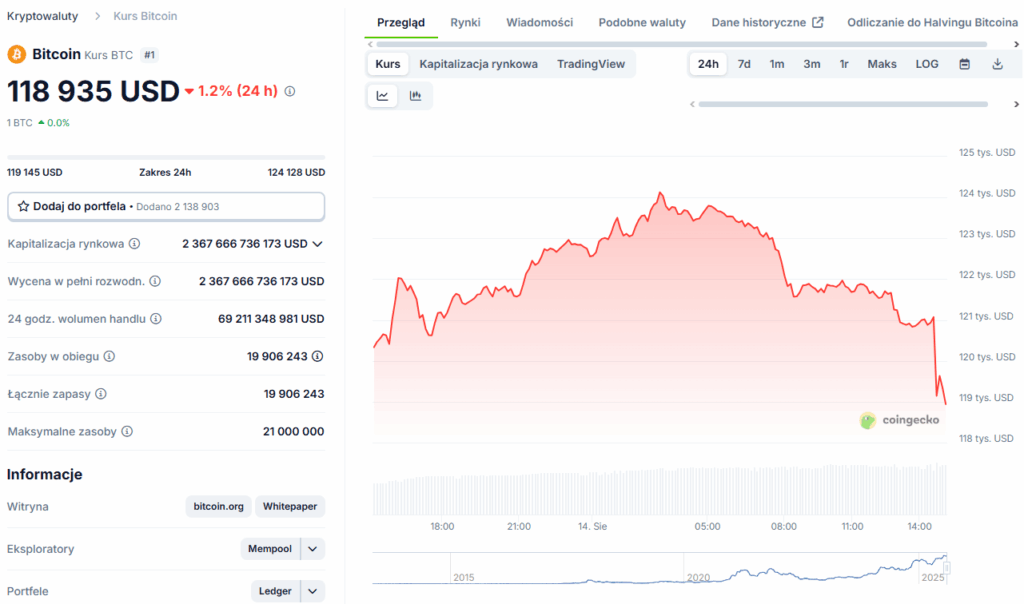The image size is (1024, 604).
Task: Open the Wiadomości tab
Action: click(539, 22)
